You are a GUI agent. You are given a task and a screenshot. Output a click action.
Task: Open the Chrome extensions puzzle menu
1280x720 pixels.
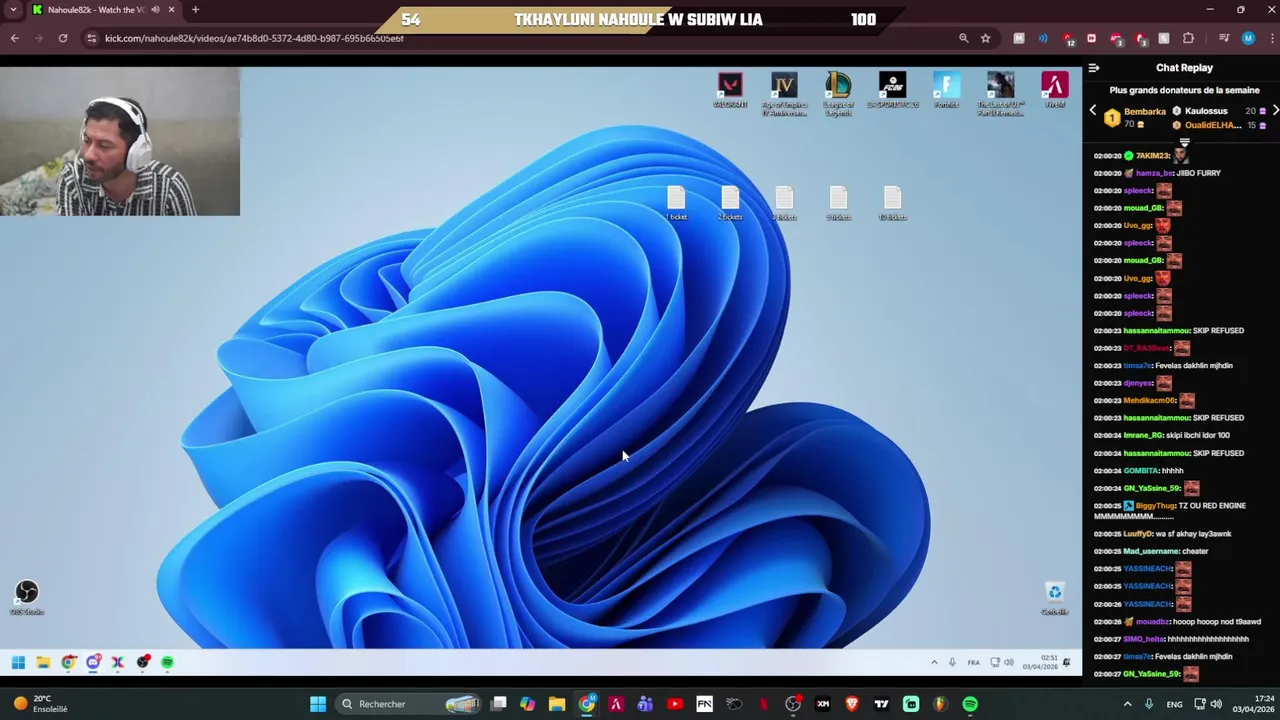coord(1188,38)
